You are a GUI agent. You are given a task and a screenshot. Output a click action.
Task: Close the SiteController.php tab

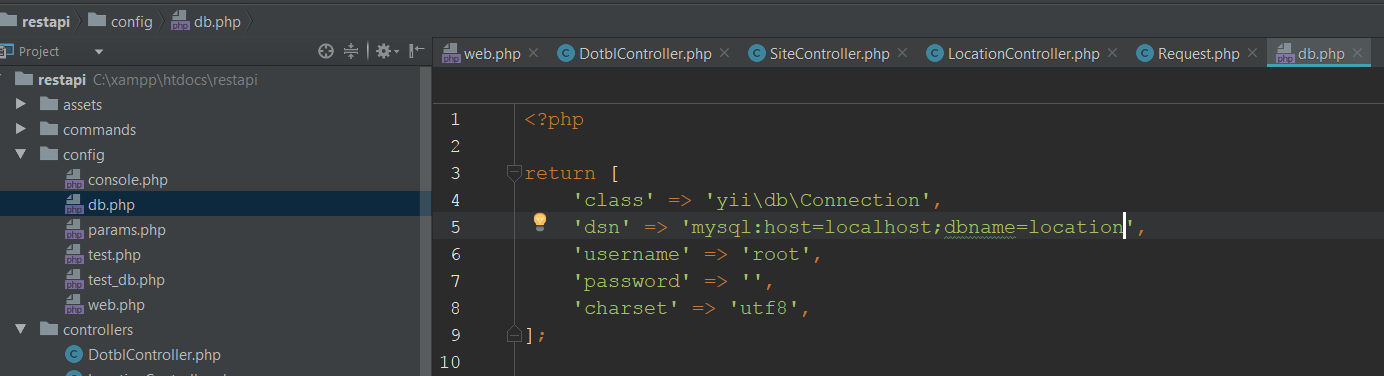pos(902,53)
